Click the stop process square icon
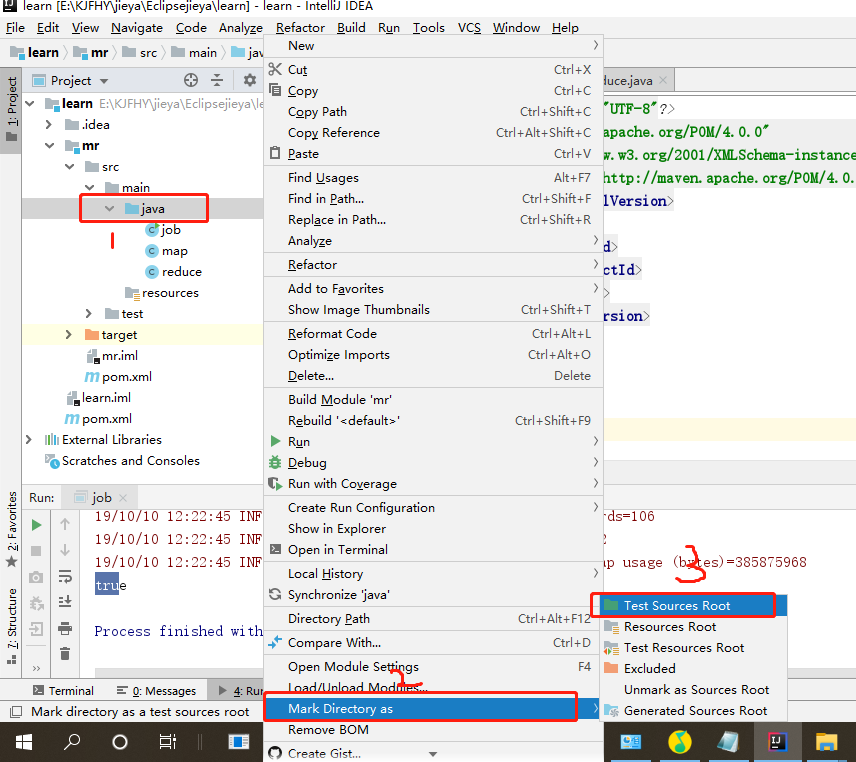The height and width of the screenshot is (762, 856). point(35,553)
